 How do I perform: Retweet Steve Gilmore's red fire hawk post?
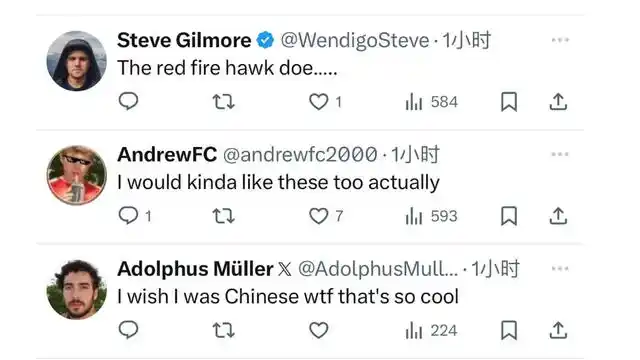click(224, 102)
